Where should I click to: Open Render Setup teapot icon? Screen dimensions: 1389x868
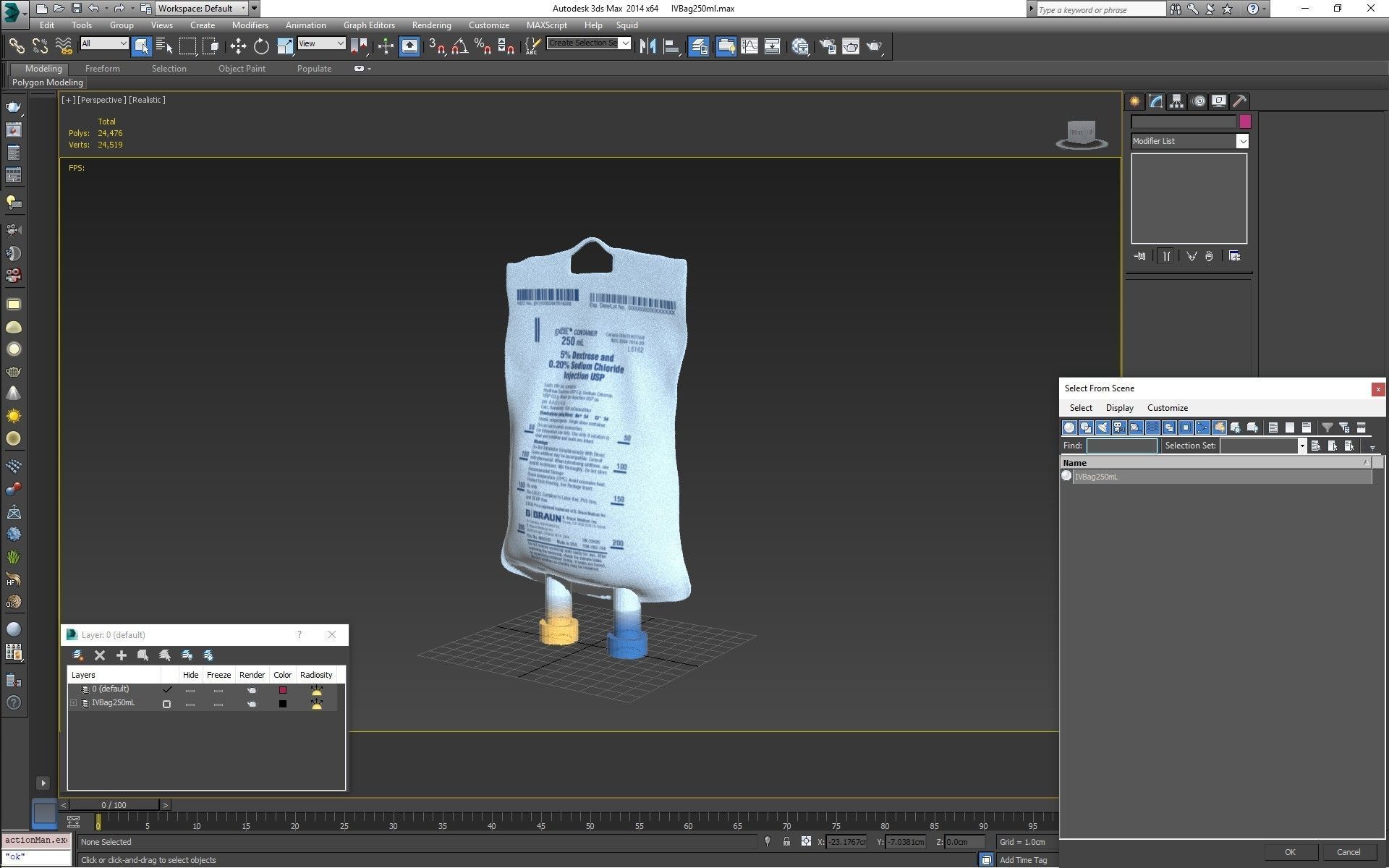828,46
